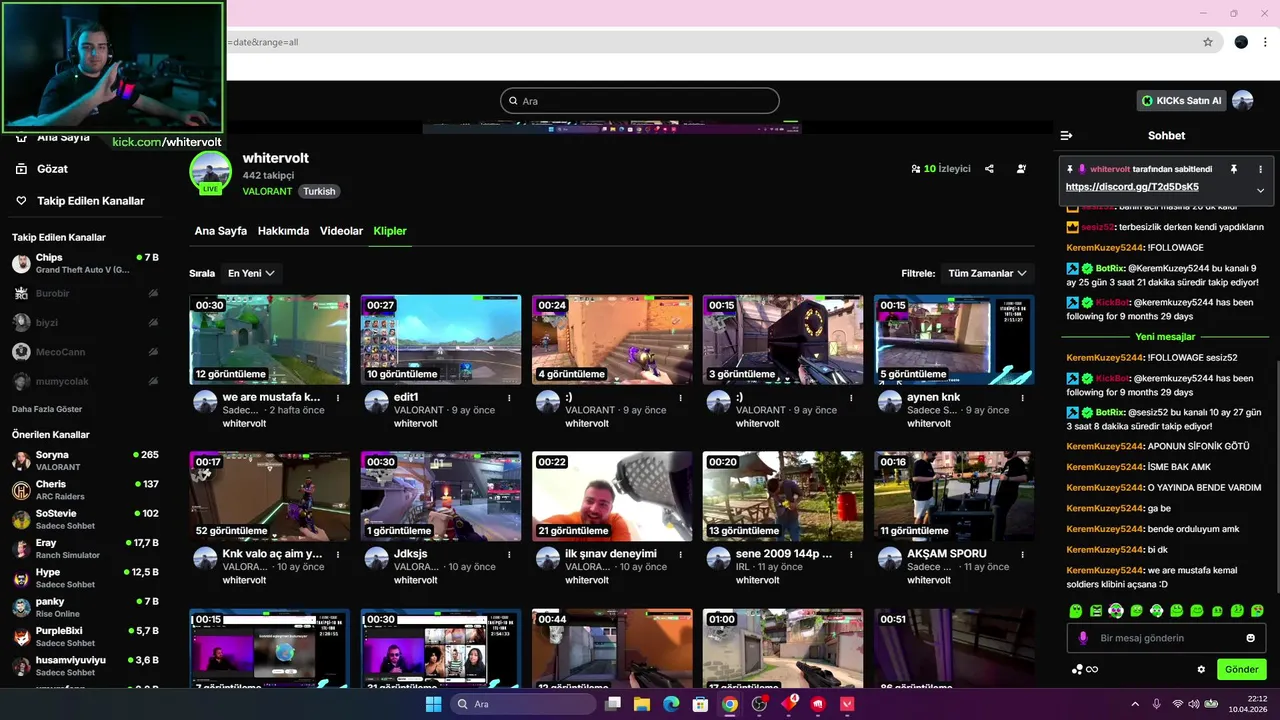
Task: Show hidden tray icons chevron
Action: pos(1134,704)
